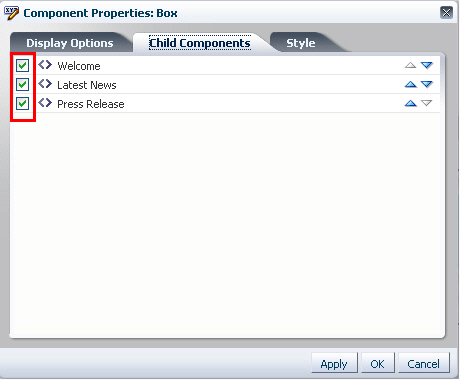
Task: Confirm changes with the OK button
Action: point(377,364)
